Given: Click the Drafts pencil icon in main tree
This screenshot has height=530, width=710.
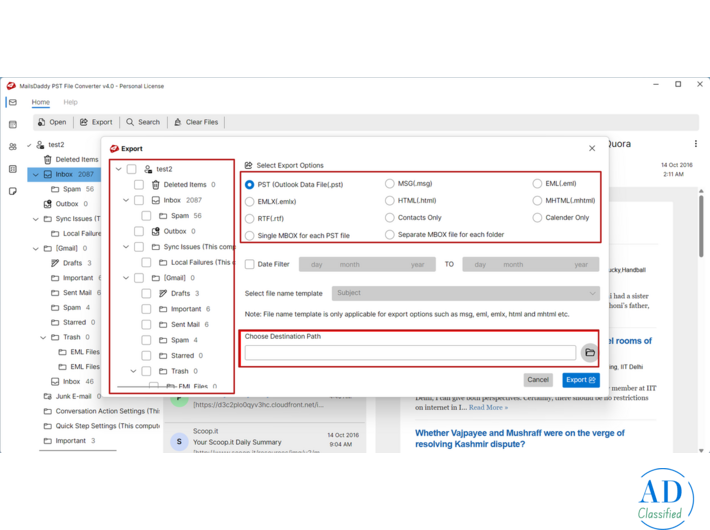Looking at the screenshot, I should tap(55, 263).
